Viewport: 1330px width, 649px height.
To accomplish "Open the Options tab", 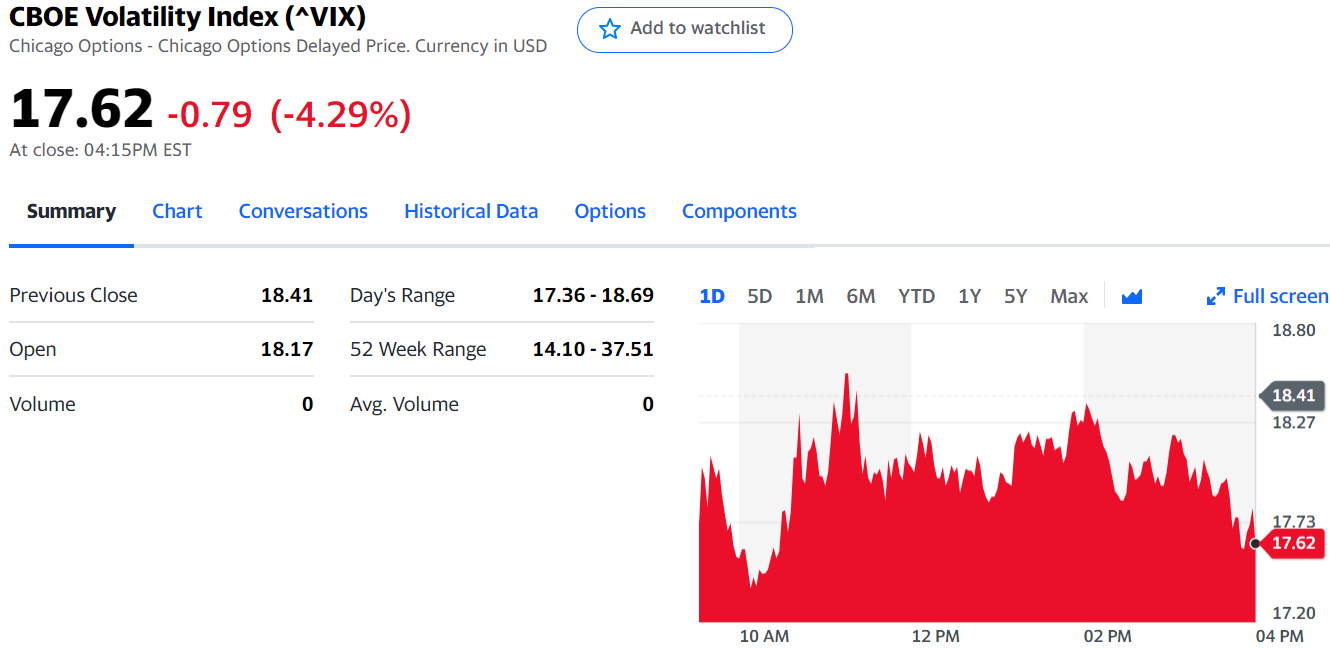I will pos(610,211).
